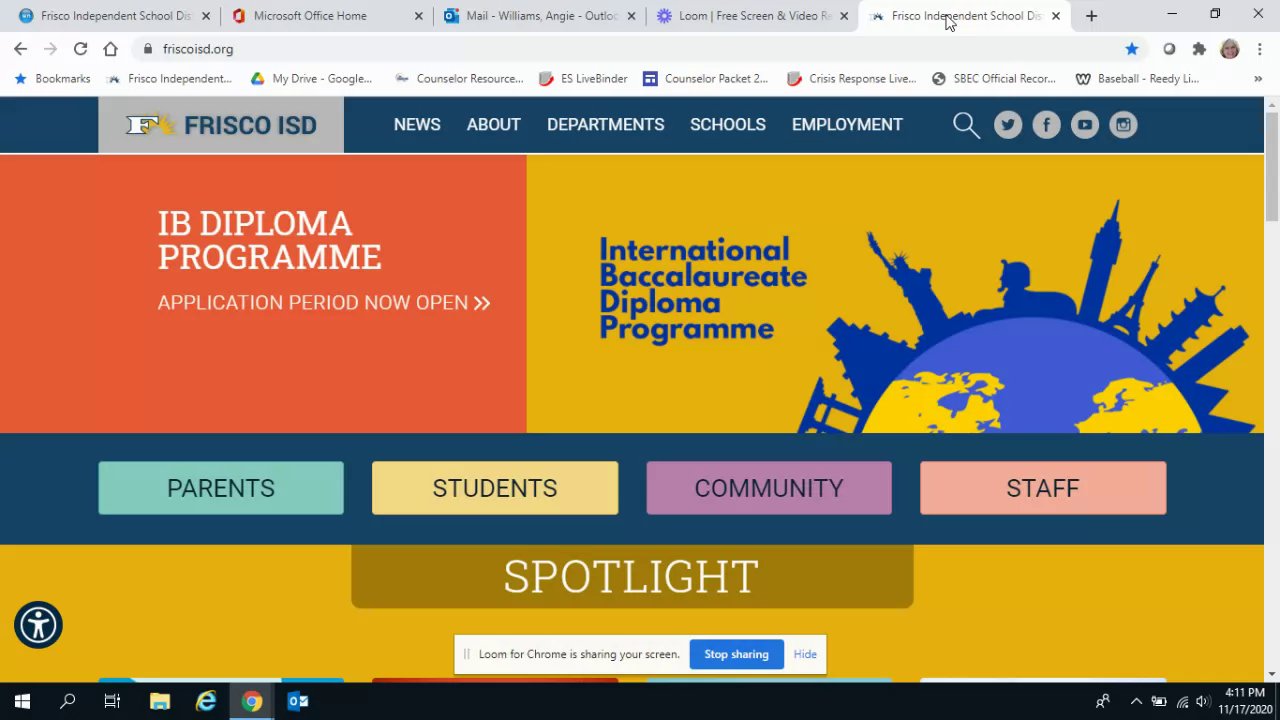Open the SCHOOLS menu
Screen dimensions: 1280x720
pyautogui.click(x=728, y=125)
